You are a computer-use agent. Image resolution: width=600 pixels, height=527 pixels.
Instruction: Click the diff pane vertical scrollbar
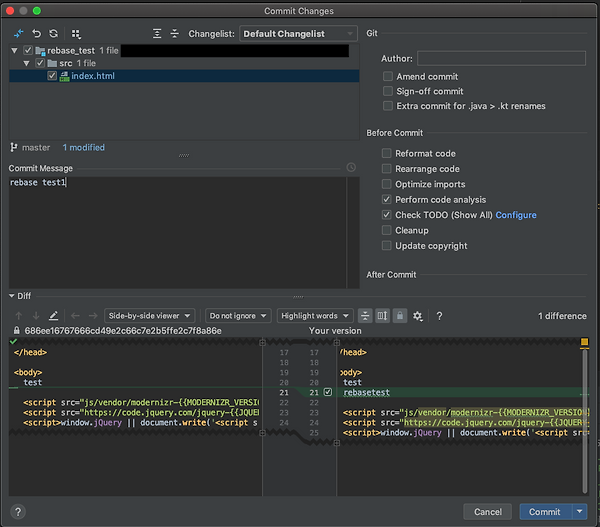pyautogui.click(x=585, y=421)
